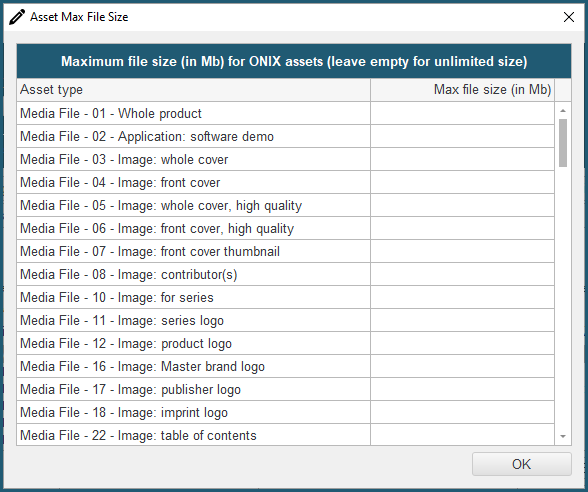Select max size field for Whole product

[x=462, y=113]
